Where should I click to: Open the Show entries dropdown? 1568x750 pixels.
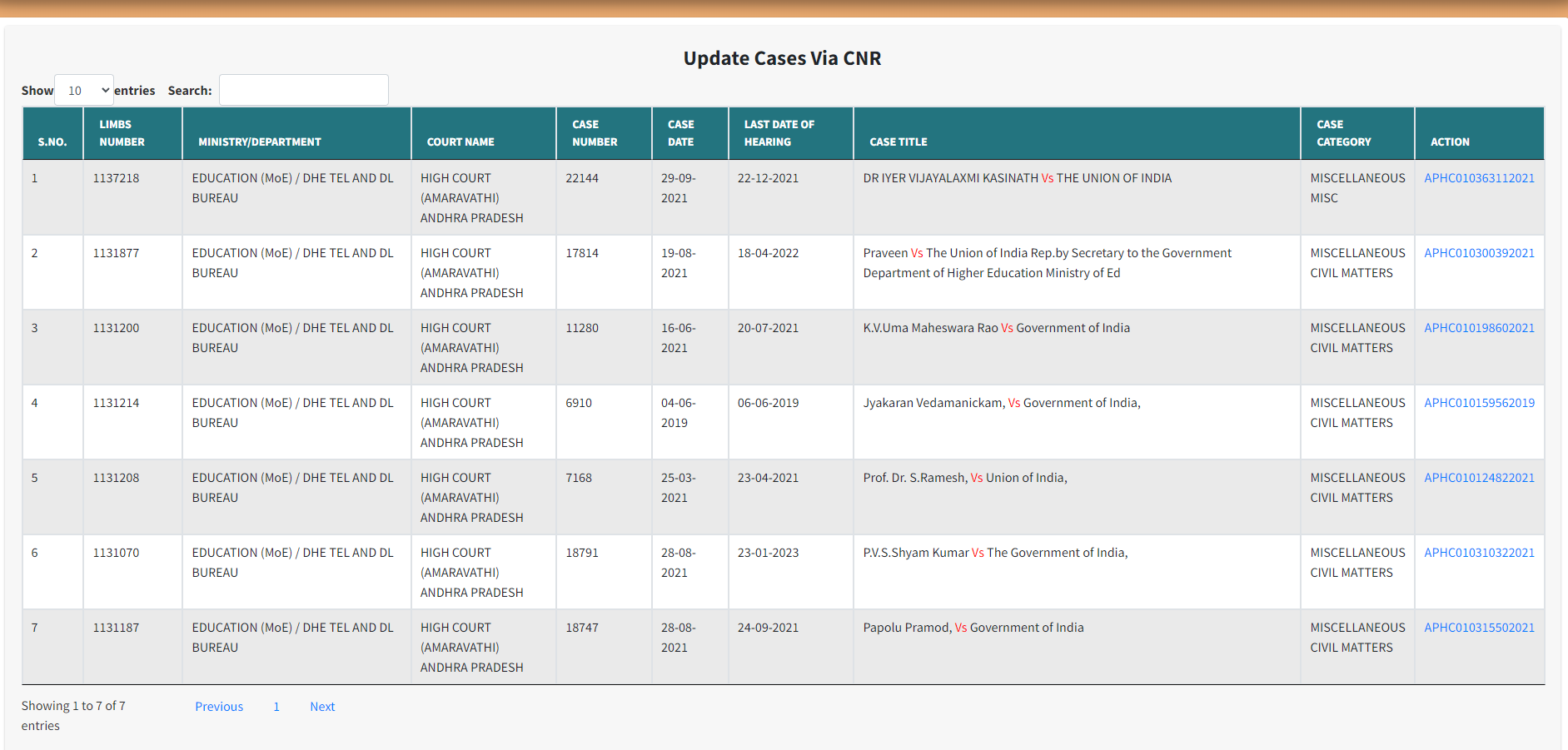tap(84, 91)
